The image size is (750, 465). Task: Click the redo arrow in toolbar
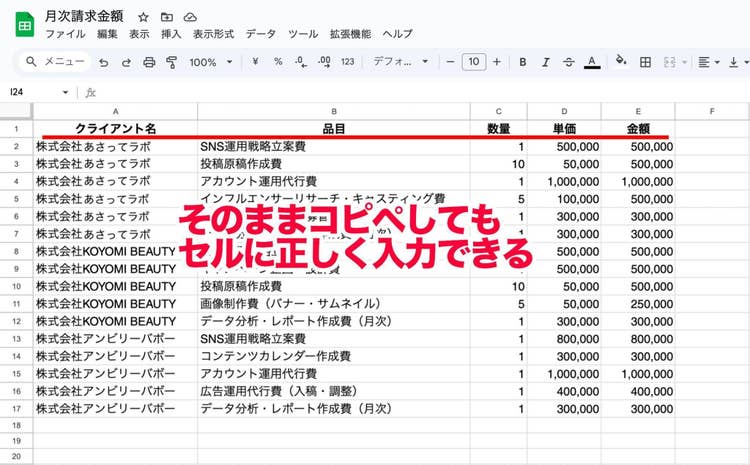126,62
